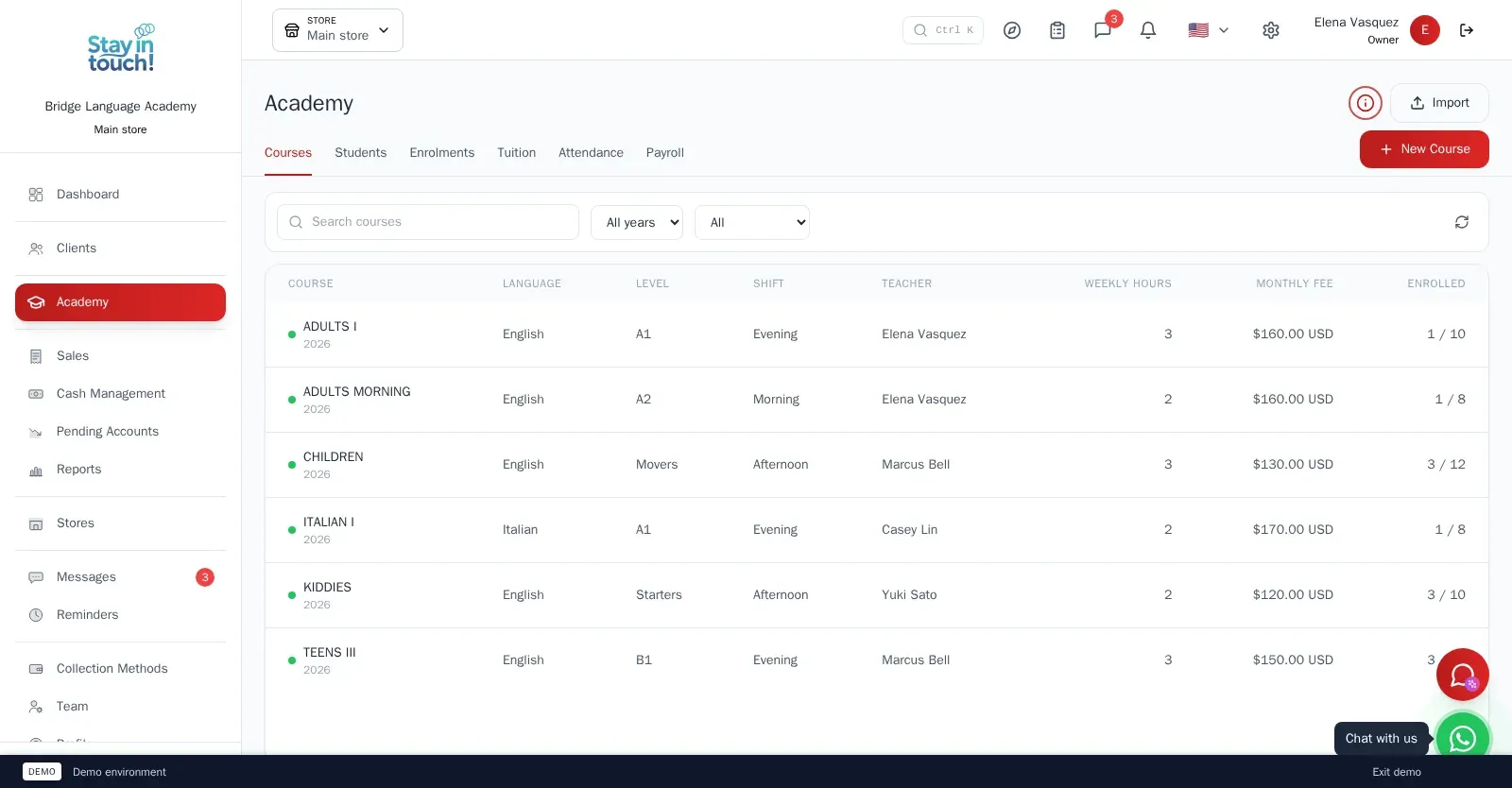1512x788 pixels.
Task: Open Stores in sidebar
Action: 120,523
